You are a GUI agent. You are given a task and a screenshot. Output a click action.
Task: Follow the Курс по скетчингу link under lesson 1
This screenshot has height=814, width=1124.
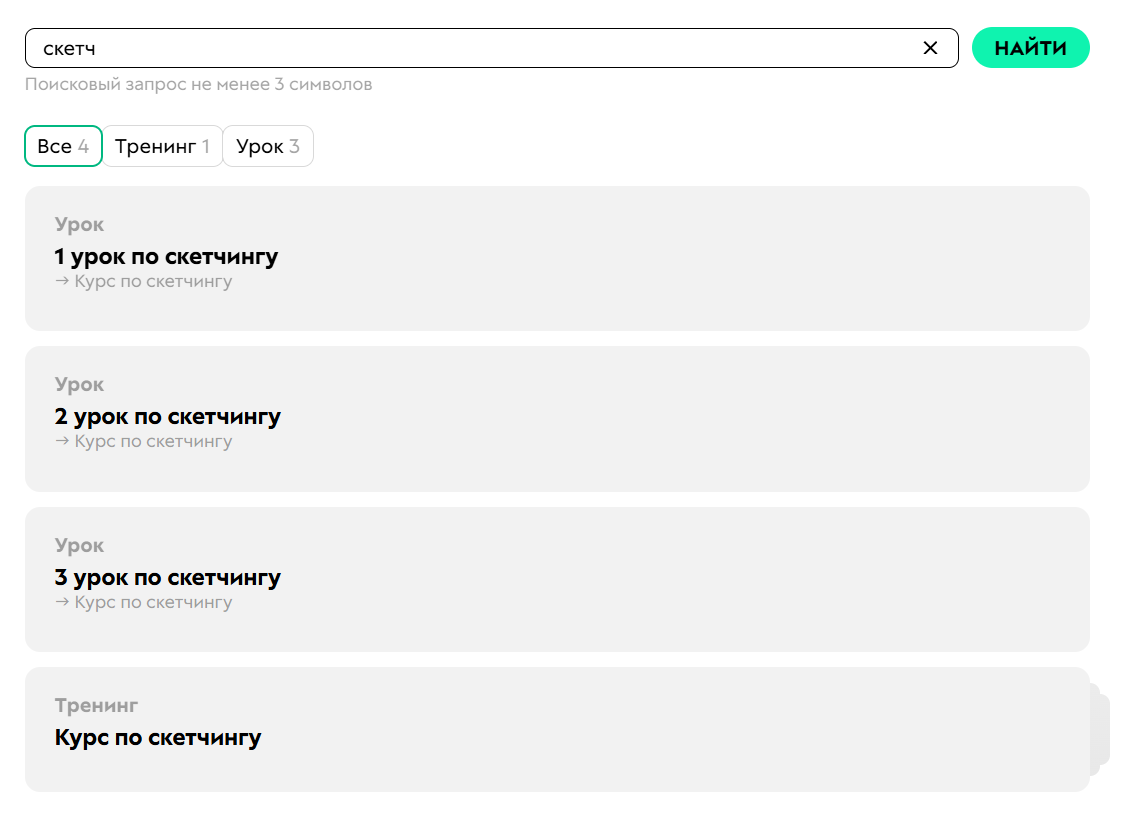point(153,282)
